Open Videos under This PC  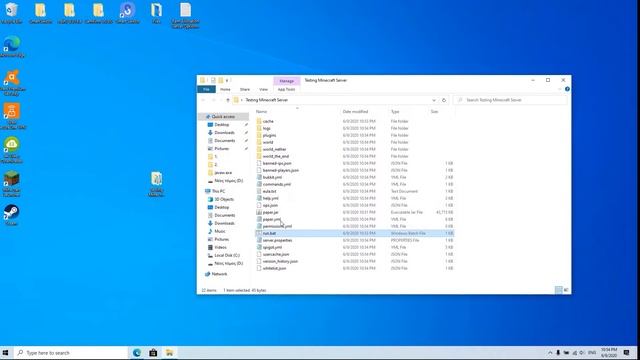point(220,247)
